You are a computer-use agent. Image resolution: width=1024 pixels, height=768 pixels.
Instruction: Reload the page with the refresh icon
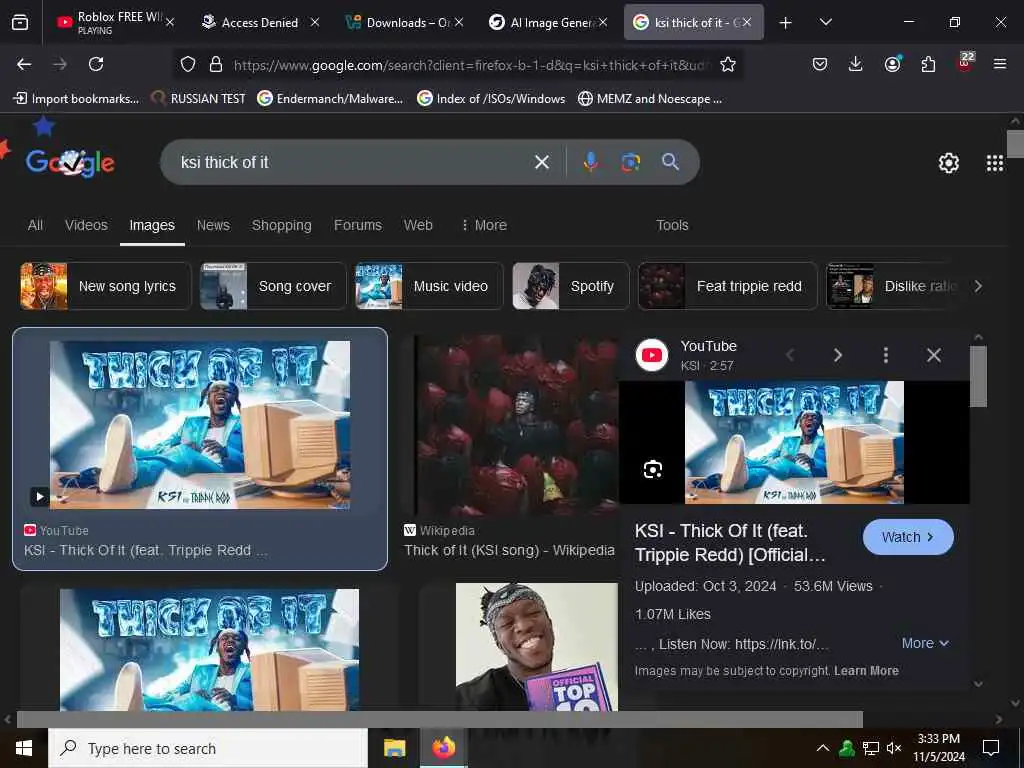[96, 64]
